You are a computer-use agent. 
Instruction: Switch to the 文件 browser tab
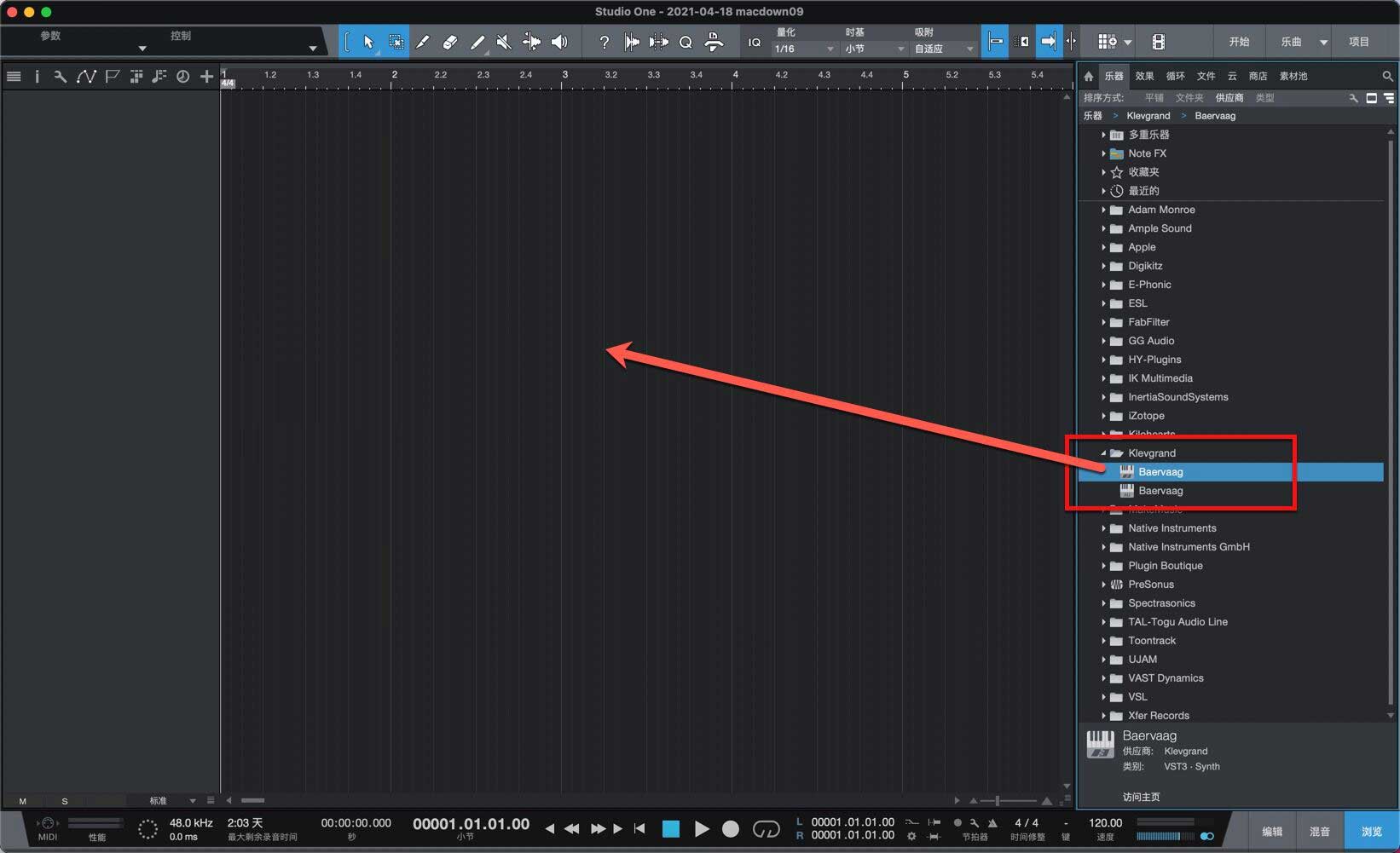(1206, 76)
